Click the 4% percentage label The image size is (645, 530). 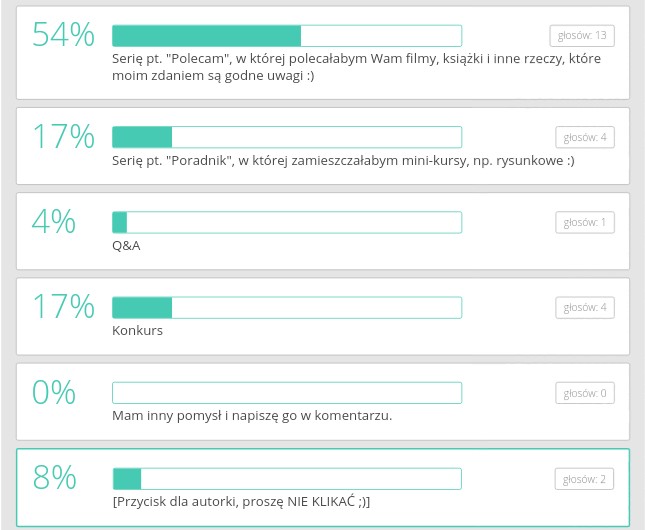pyautogui.click(x=54, y=222)
